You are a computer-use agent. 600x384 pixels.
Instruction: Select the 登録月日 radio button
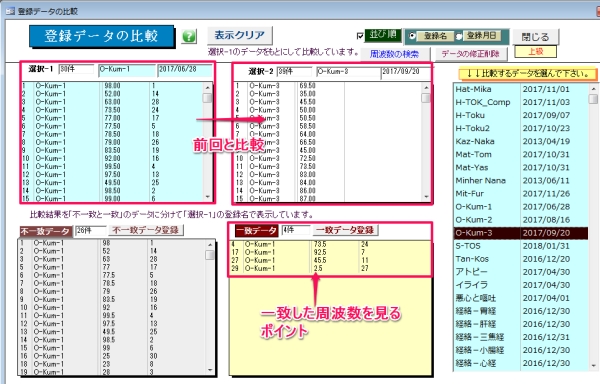(459, 36)
